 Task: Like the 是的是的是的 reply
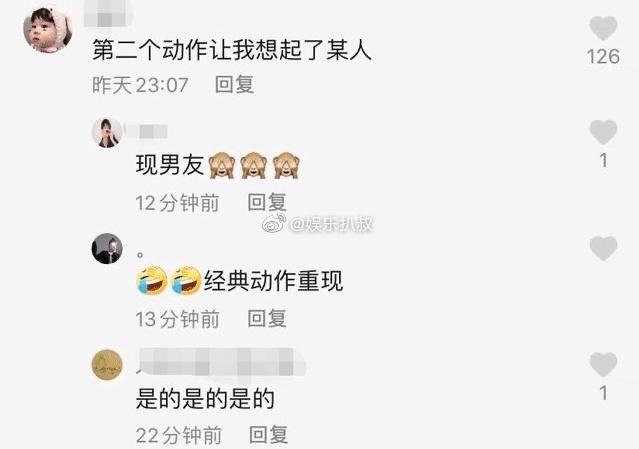(x=603, y=364)
